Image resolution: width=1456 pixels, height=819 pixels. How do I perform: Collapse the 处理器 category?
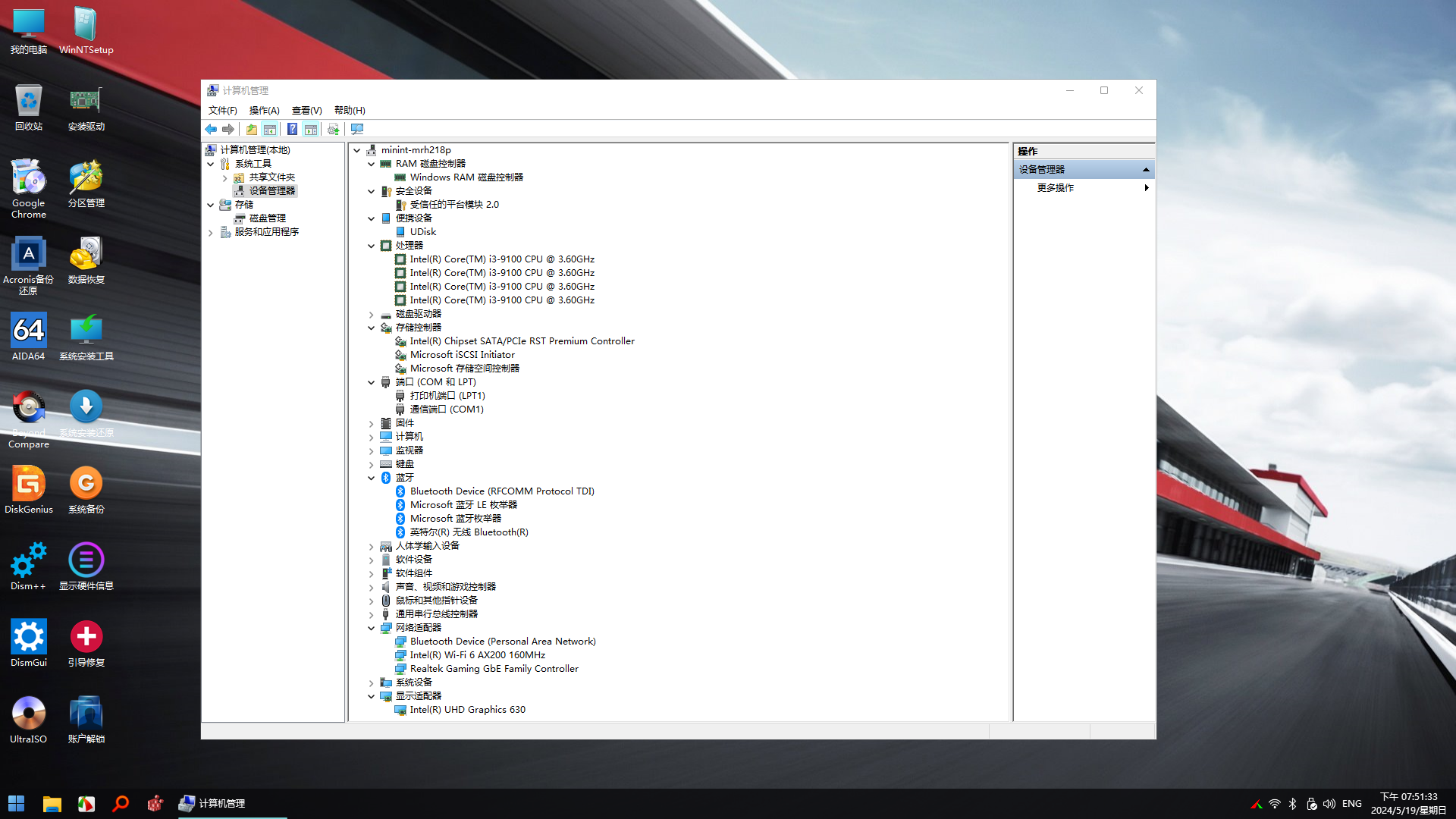click(371, 246)
